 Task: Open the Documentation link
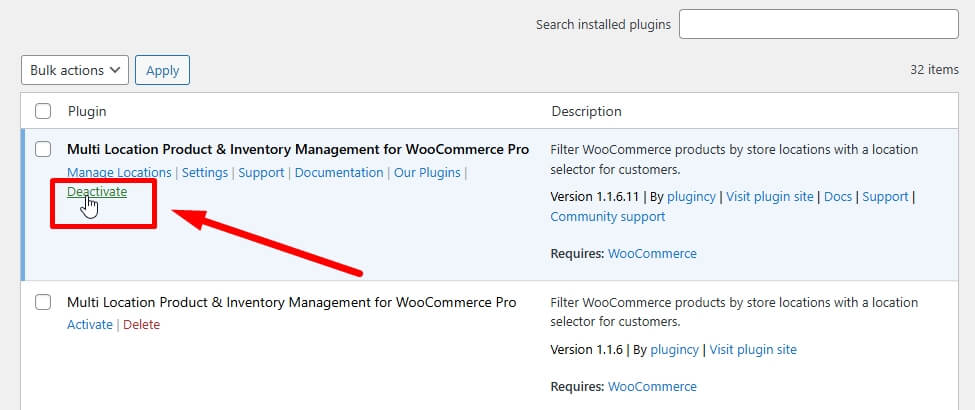pos(339,172)
